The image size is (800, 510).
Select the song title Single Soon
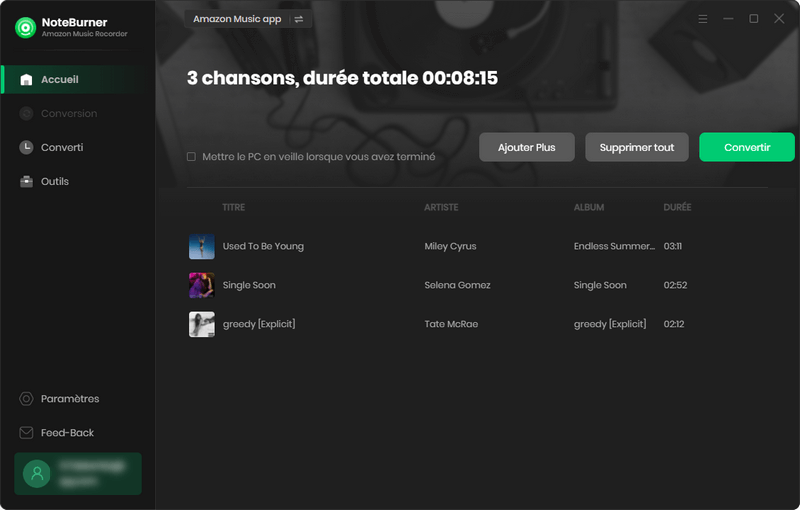click(x=249, y=285)
